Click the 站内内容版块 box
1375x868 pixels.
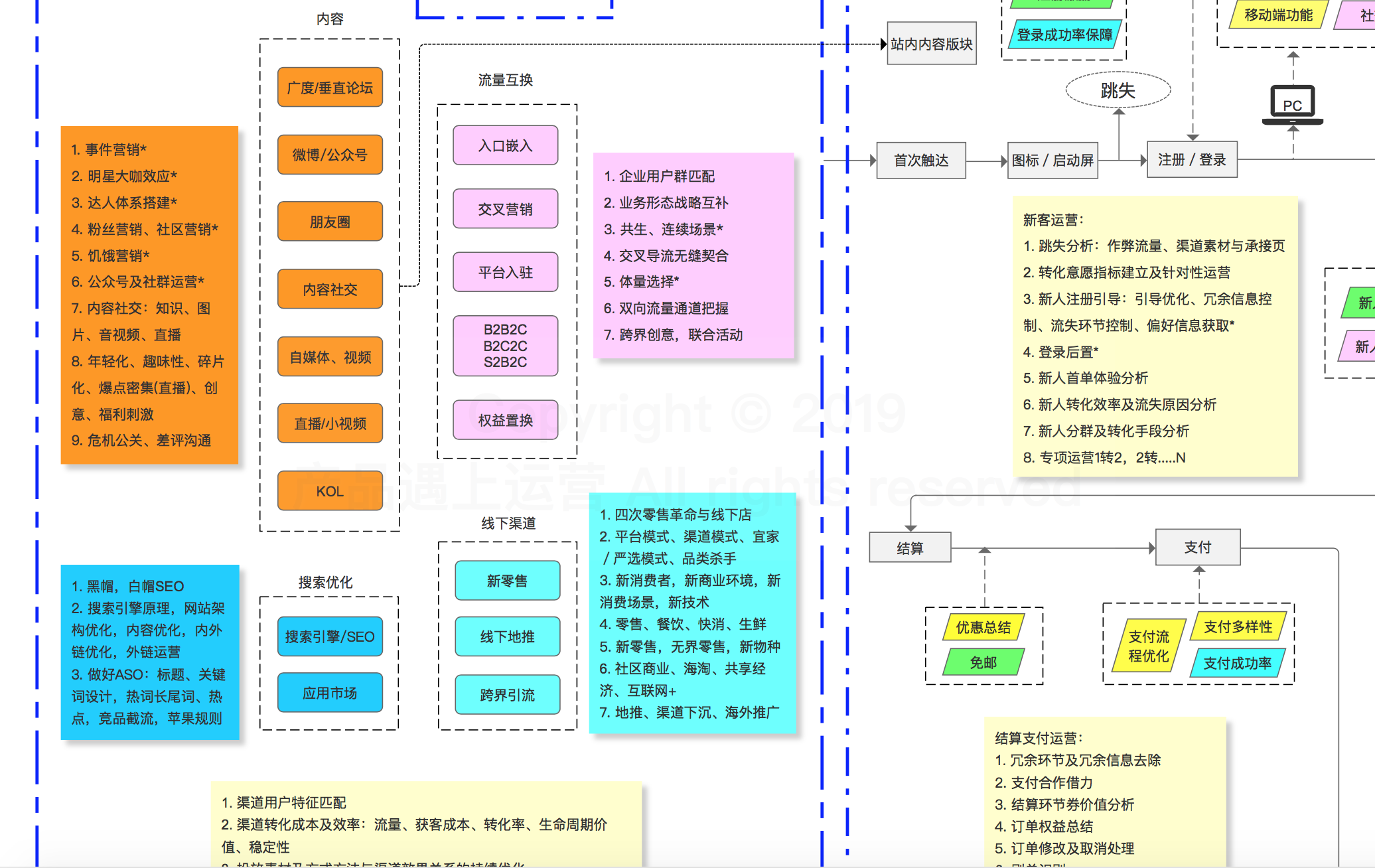pos(931,44)
